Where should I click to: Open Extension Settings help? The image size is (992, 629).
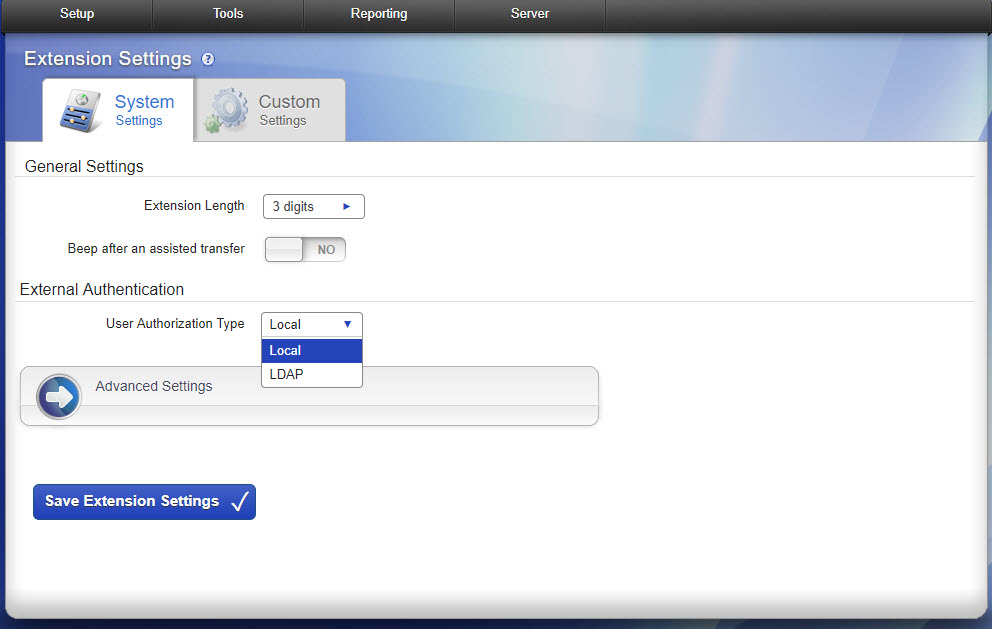click(x=206, y=60)
